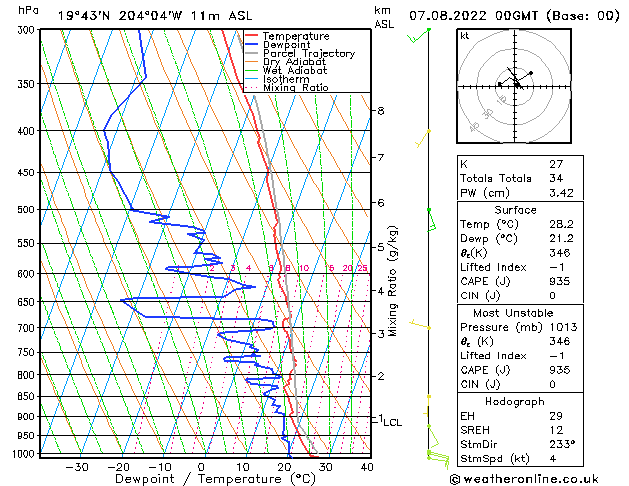
Task: Select the 850 hPa pressure label
Action: 28,396
